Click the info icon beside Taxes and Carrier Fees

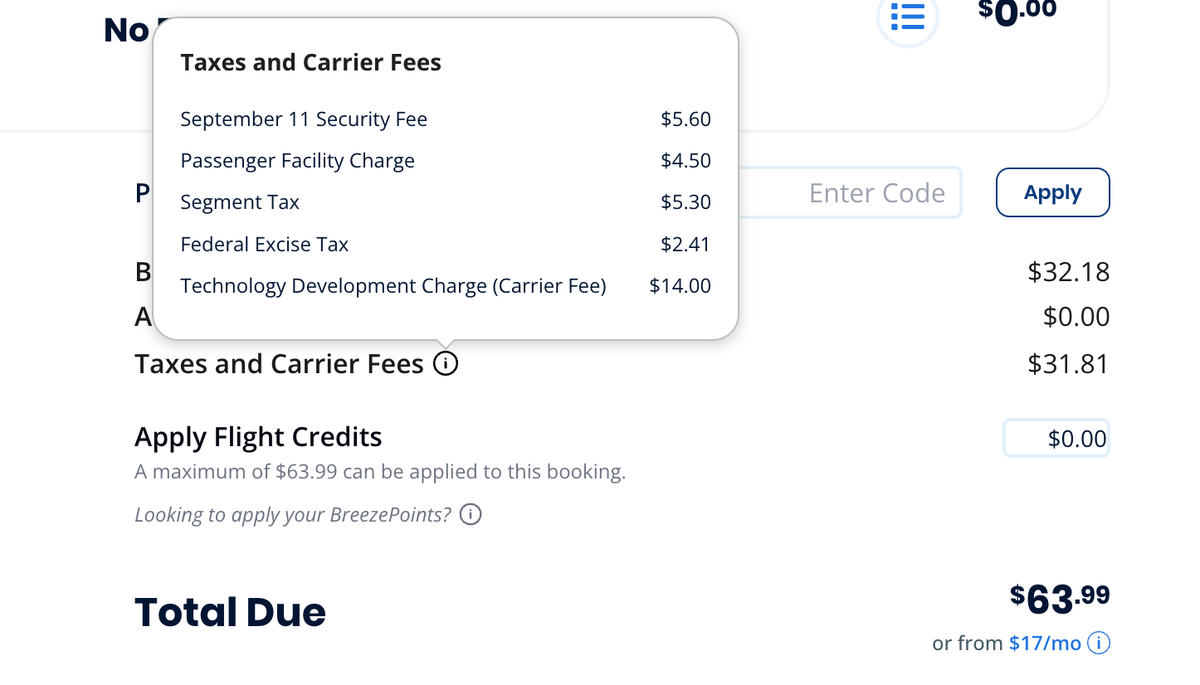tap(446, 363)
